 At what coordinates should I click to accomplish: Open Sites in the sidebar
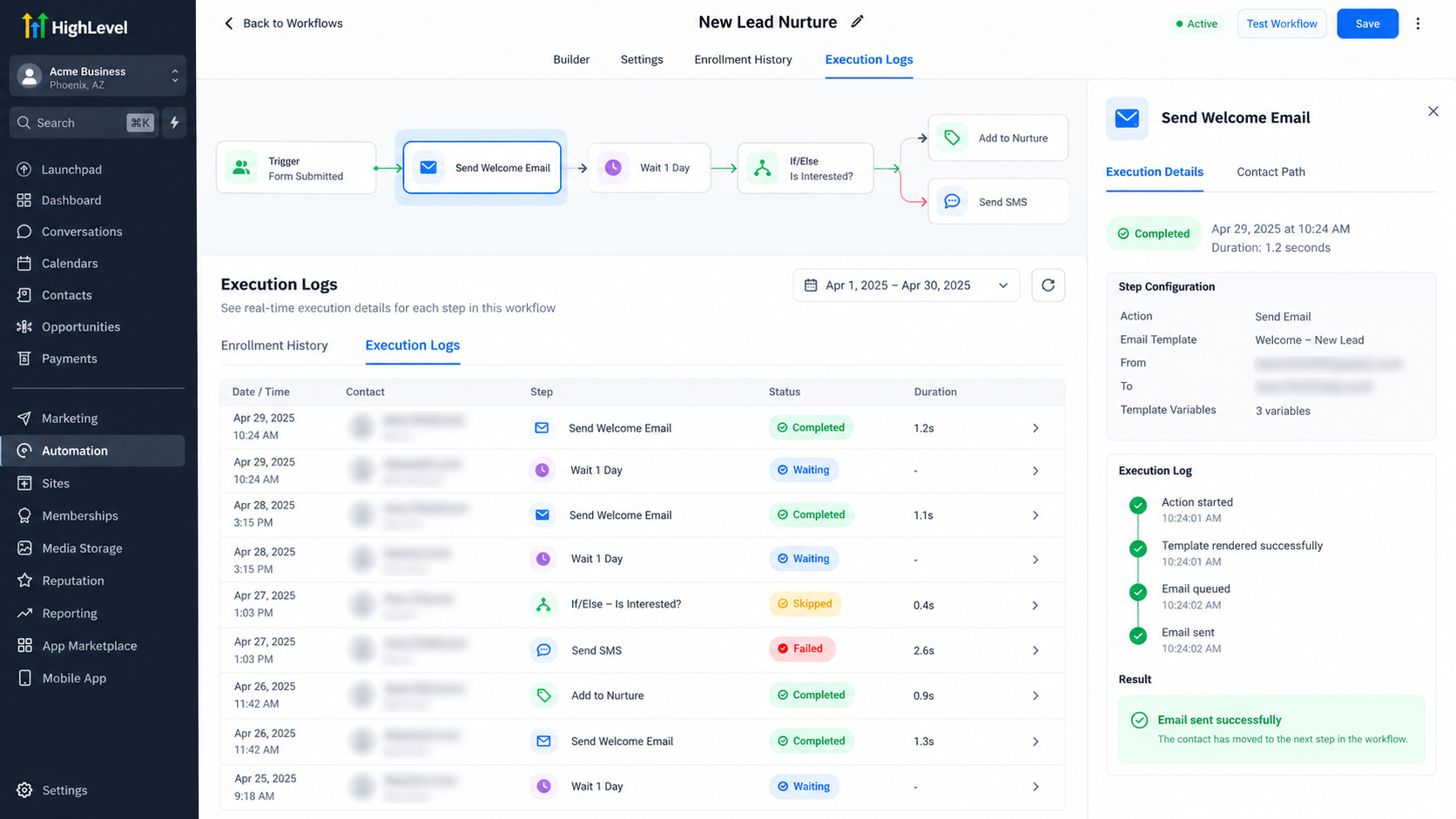point(56,483)
